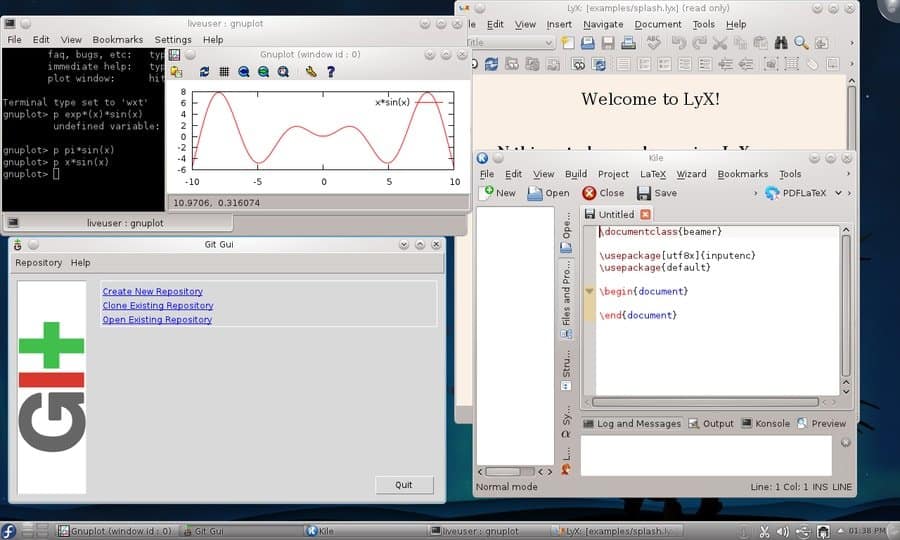Open the Document menu in LyX
Image resolution: width=900 pixels, height=540 pixels.
point(658,24)
